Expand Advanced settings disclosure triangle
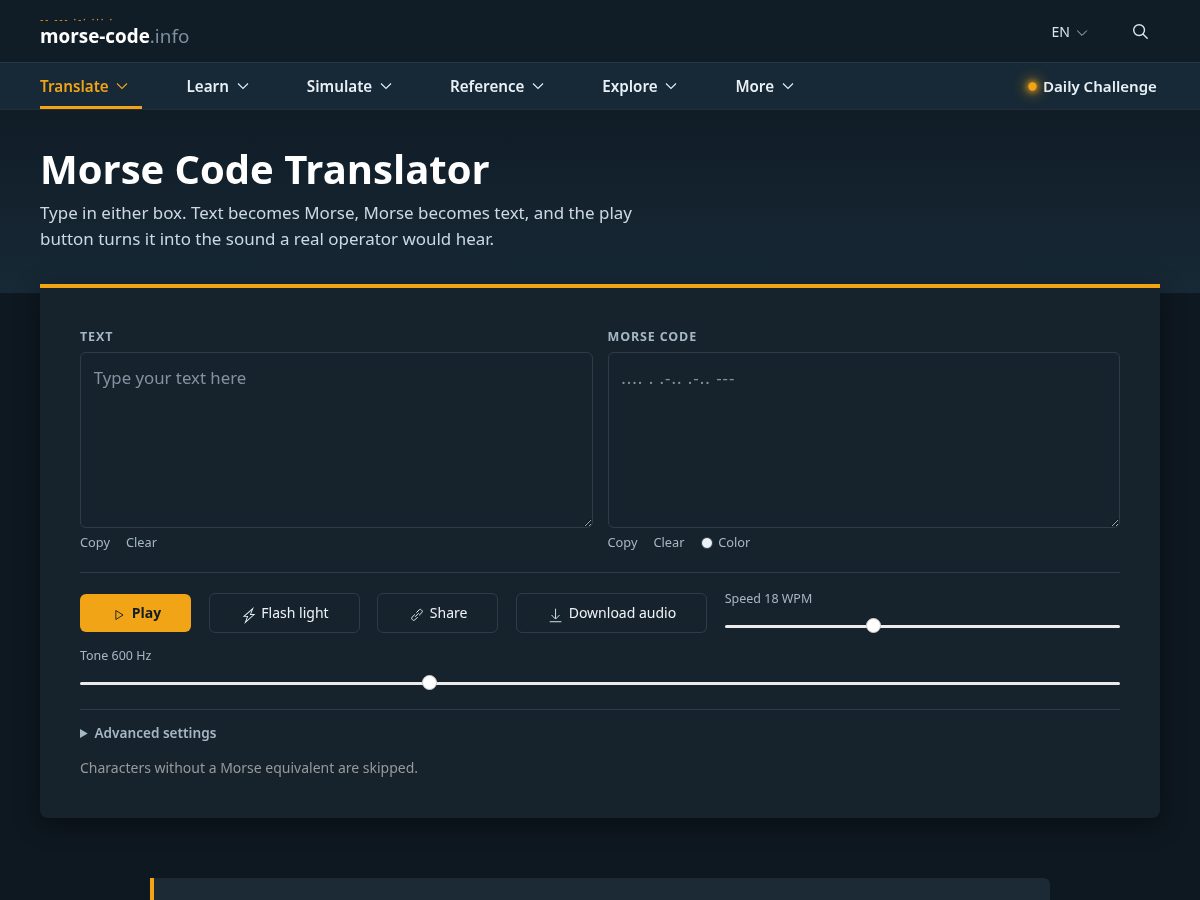Viewport: 1200px width, 900px height. [x=84, y=733]
